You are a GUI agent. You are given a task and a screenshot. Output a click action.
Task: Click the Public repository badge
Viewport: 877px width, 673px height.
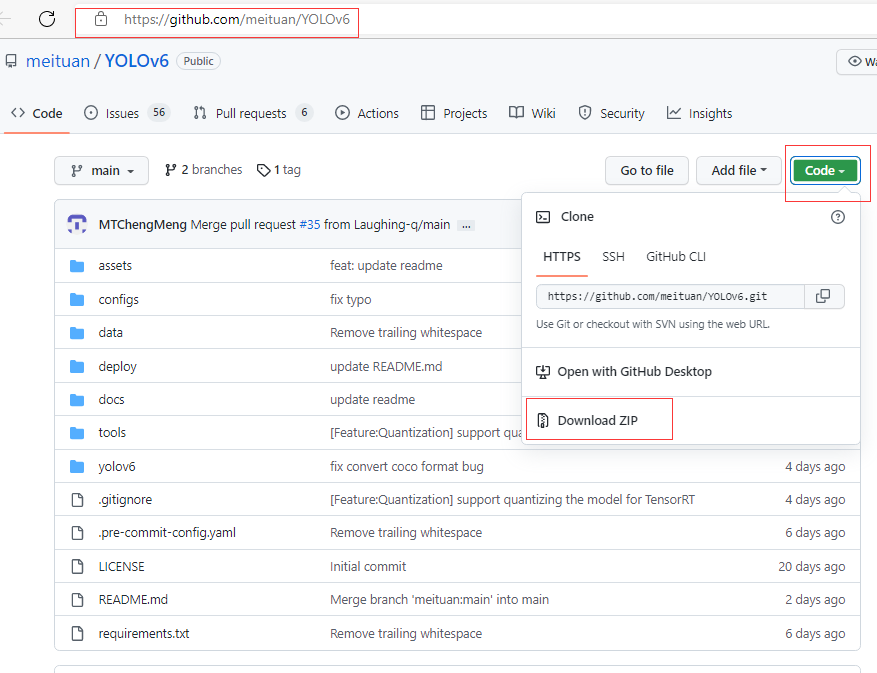click(199, 61)
